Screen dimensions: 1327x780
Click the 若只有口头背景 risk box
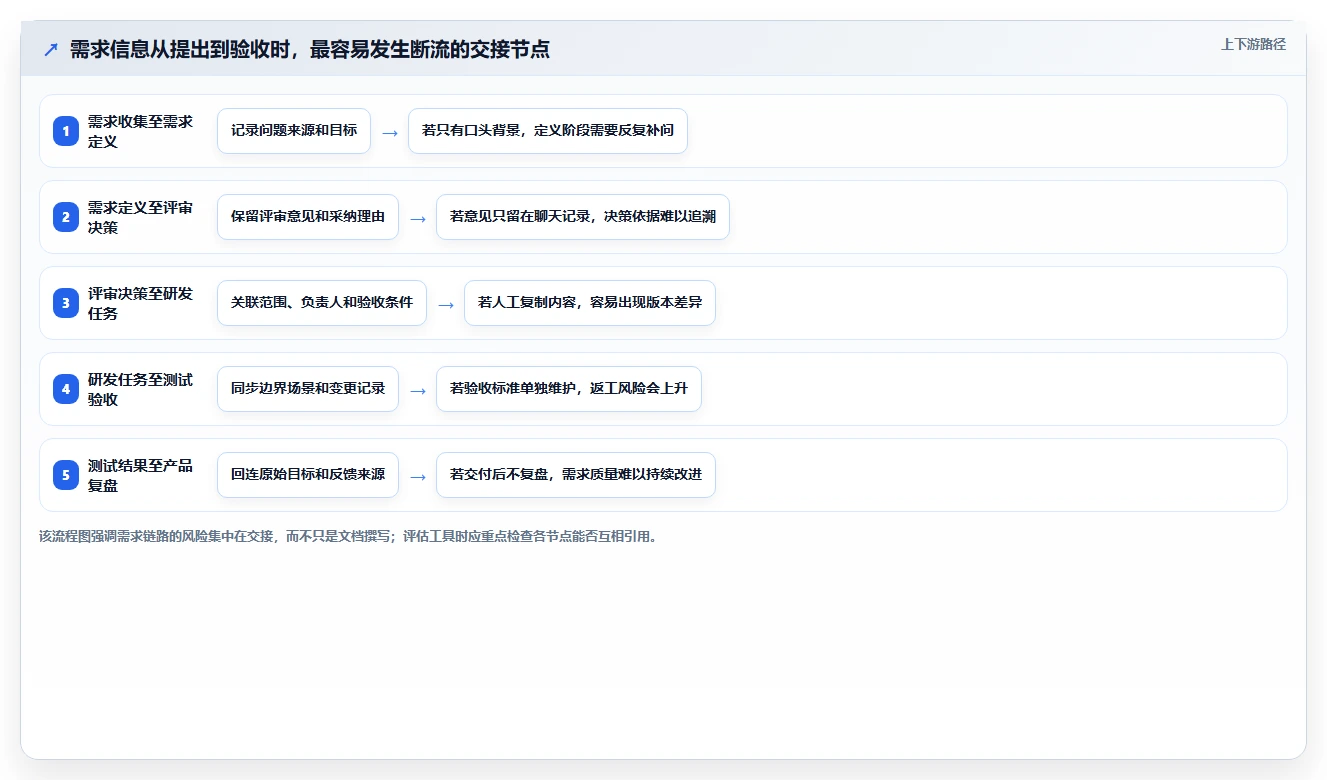548,131
